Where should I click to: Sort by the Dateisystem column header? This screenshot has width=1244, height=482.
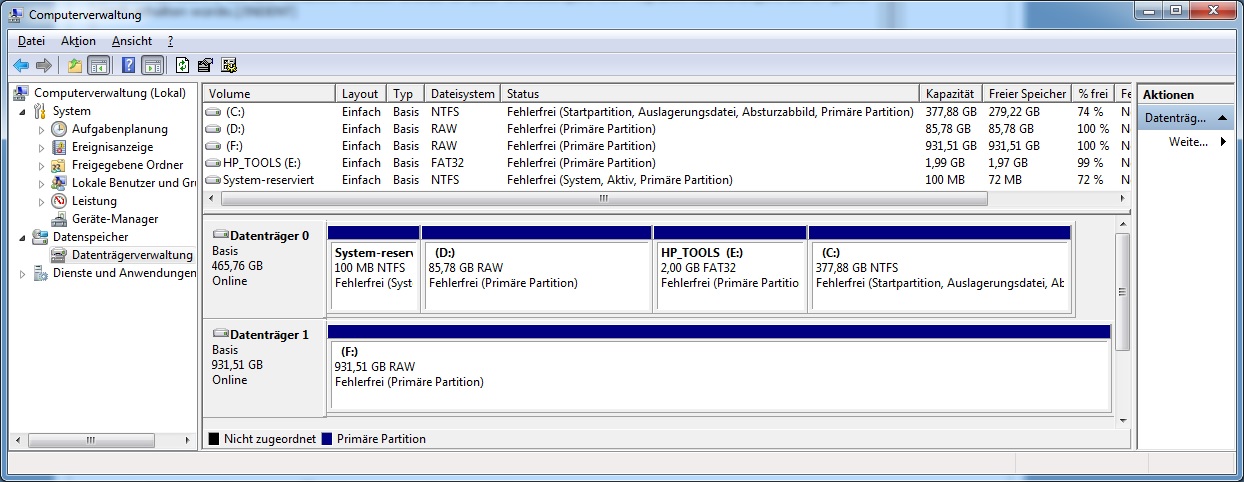(x=462, y=93)
